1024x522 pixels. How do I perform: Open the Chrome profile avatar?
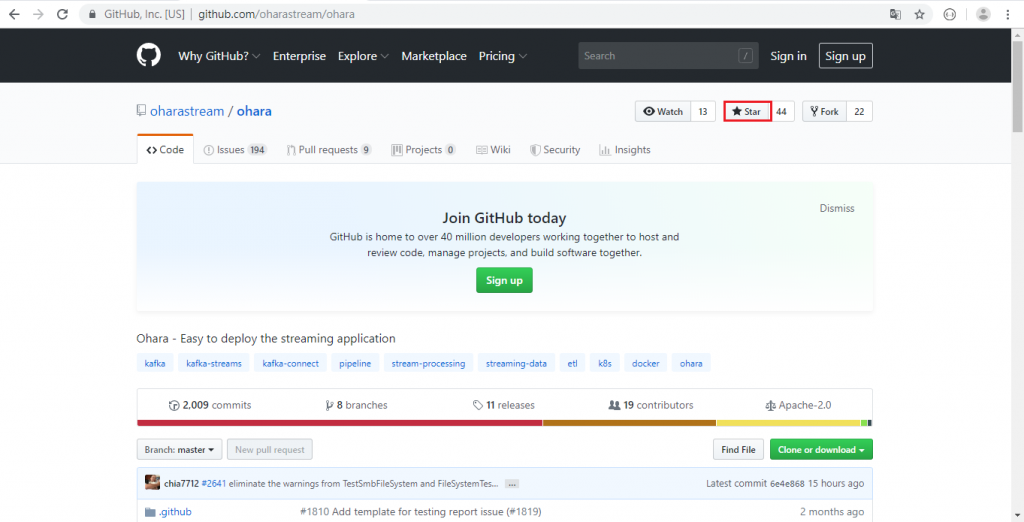983,14
